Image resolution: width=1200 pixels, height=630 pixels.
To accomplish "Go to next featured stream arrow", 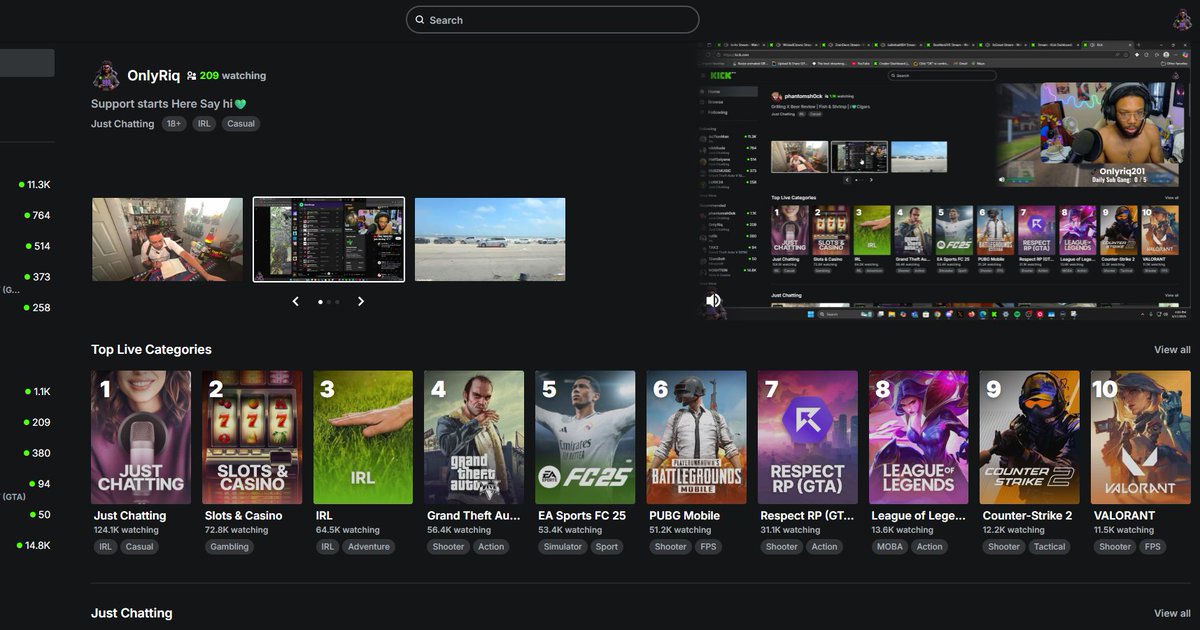I will [361, 301].
